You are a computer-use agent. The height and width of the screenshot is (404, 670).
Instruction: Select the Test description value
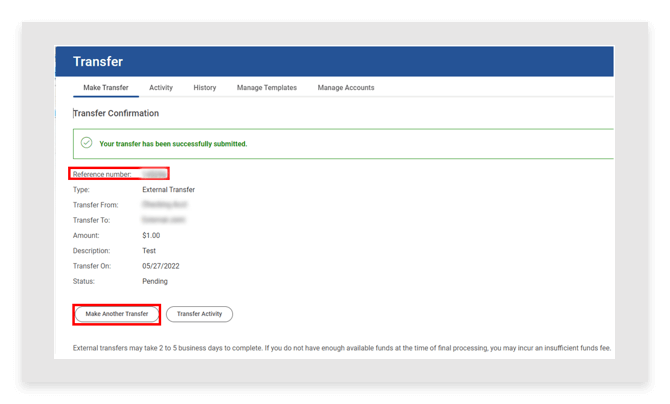149,251
